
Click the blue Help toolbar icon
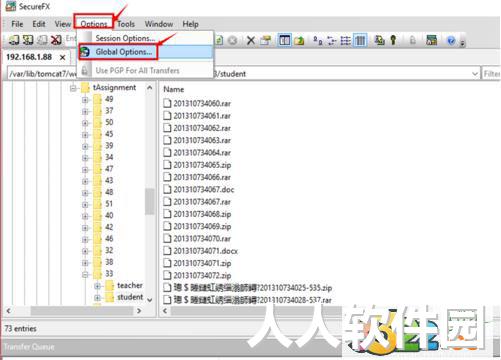point(451,41)
